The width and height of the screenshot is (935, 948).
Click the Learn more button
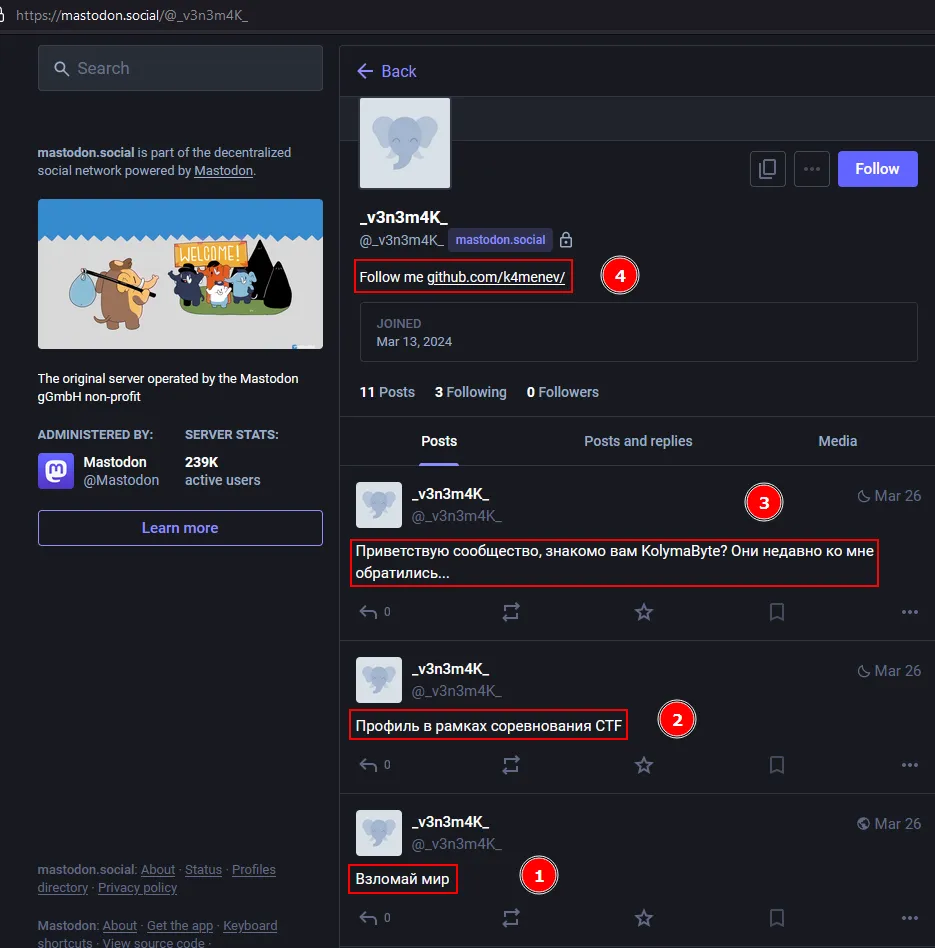(x=180, y=528)
